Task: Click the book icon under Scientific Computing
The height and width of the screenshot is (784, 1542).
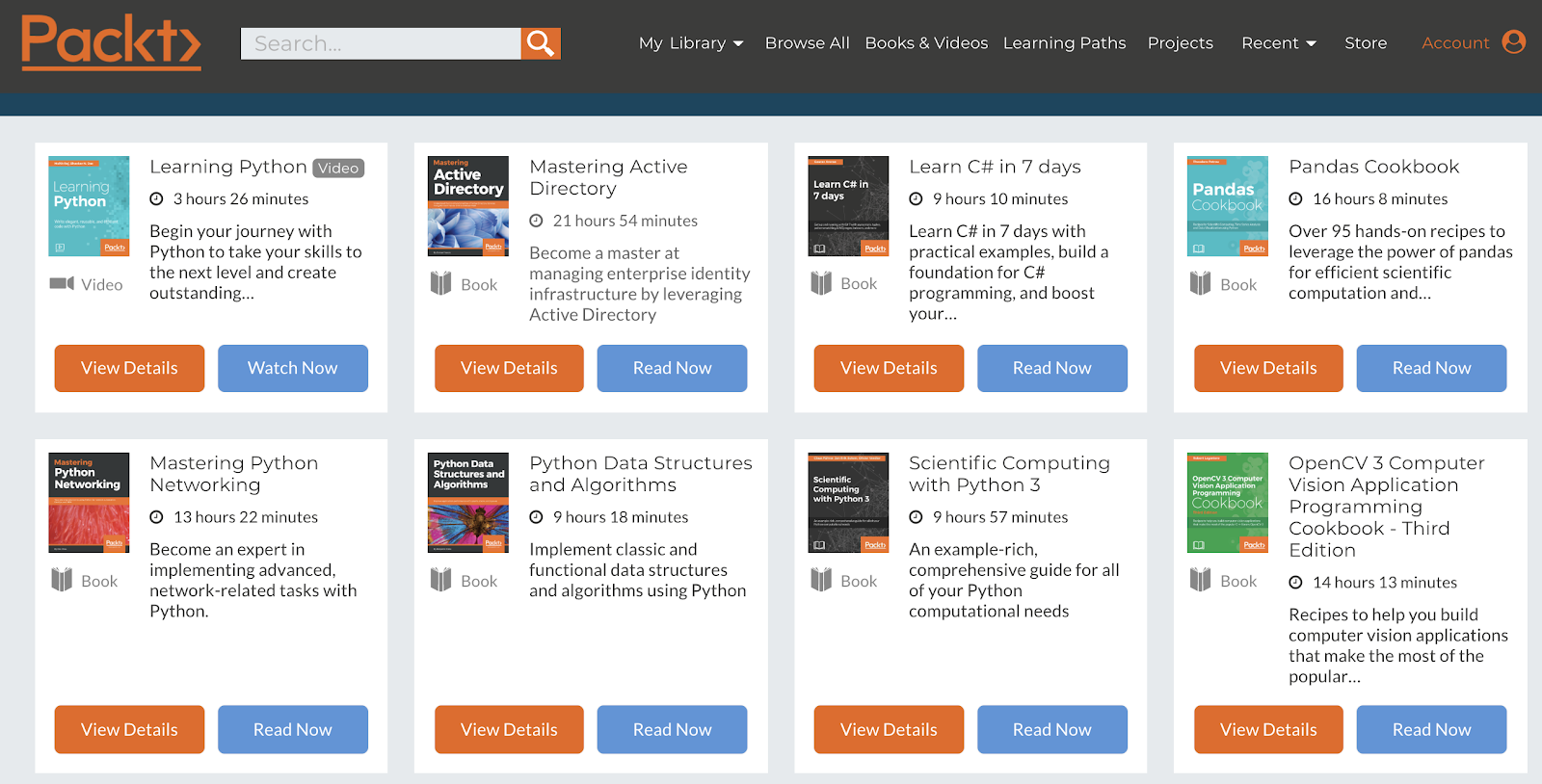Action: pos(821,580)
